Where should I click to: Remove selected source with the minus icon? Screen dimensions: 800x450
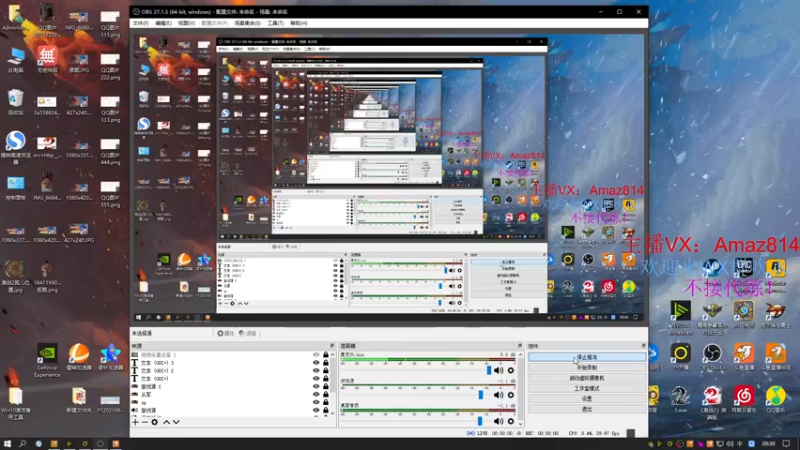pos(144,422)
